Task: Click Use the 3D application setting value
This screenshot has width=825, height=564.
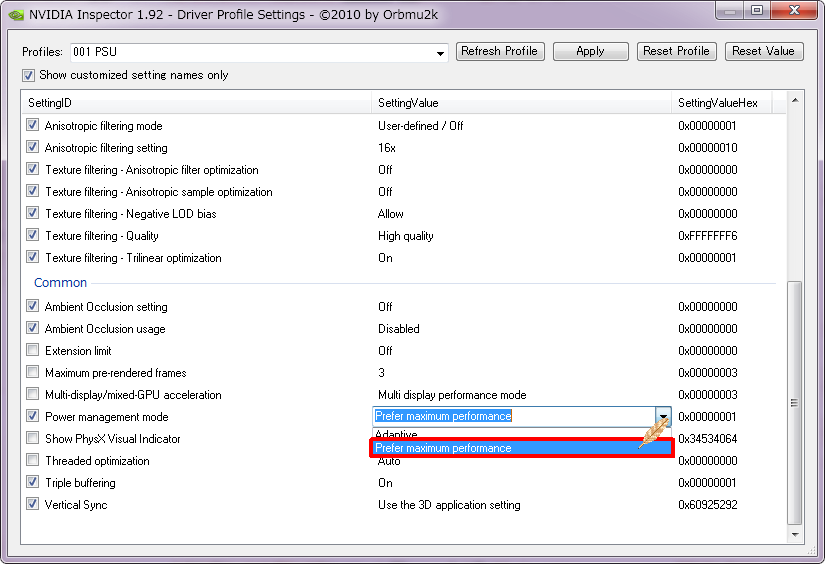Action: pyautogui.click(x=449, y=505)
